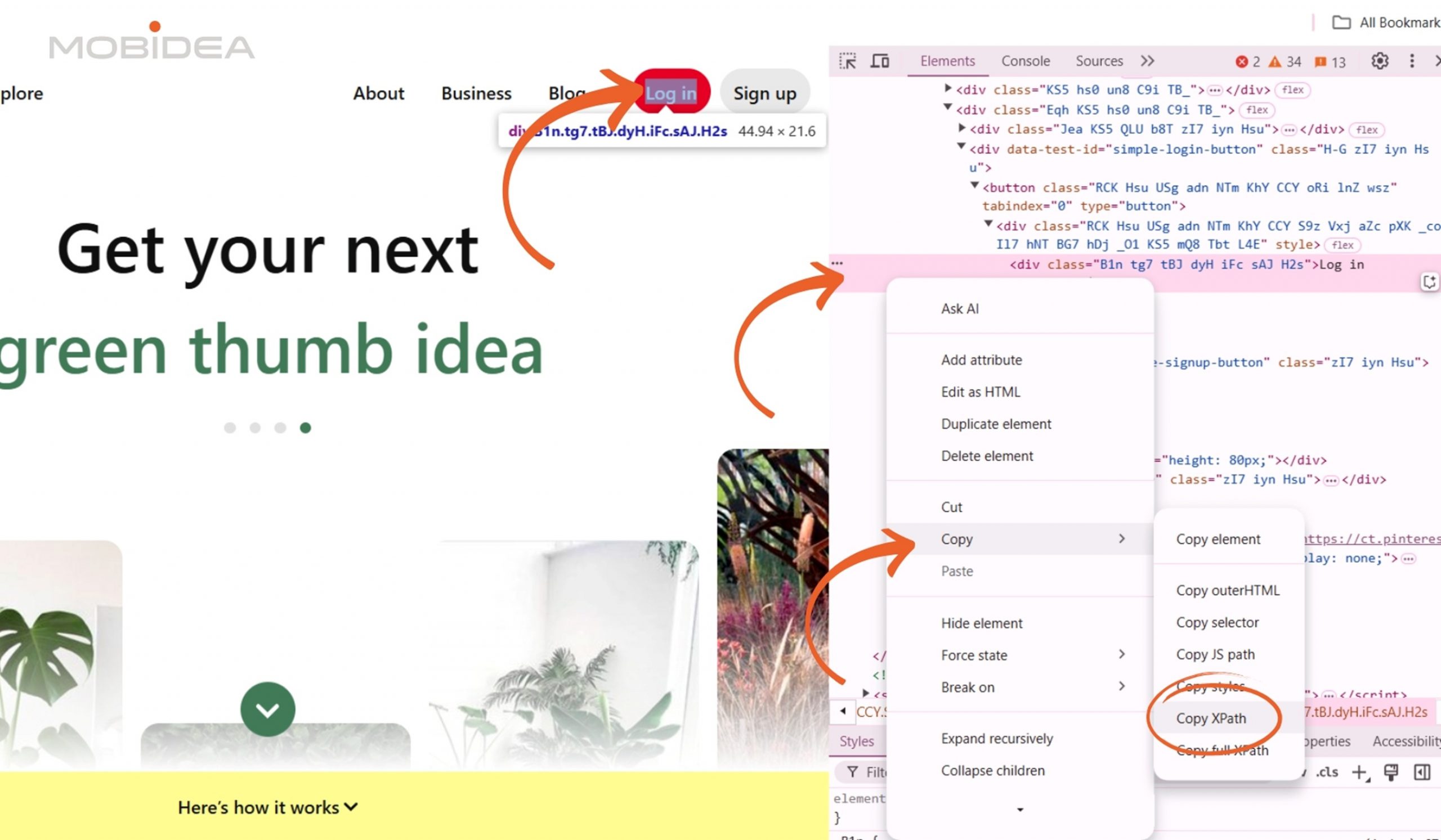Toggle flex badge on the Eqh KS5 row
1441x840 pixels.
[1257, 110]
